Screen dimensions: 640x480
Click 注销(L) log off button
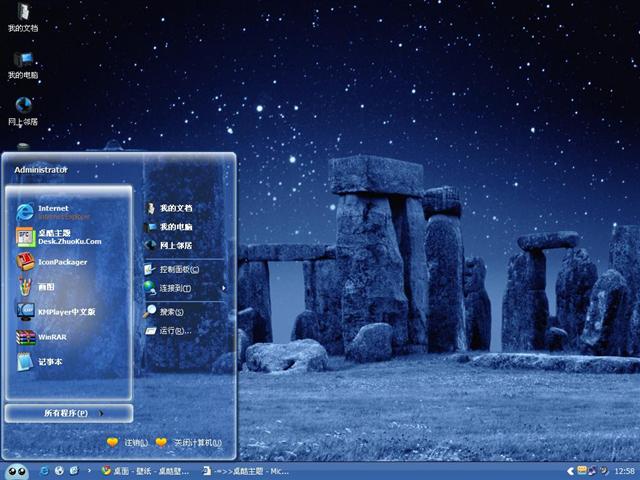pos(128,442)
